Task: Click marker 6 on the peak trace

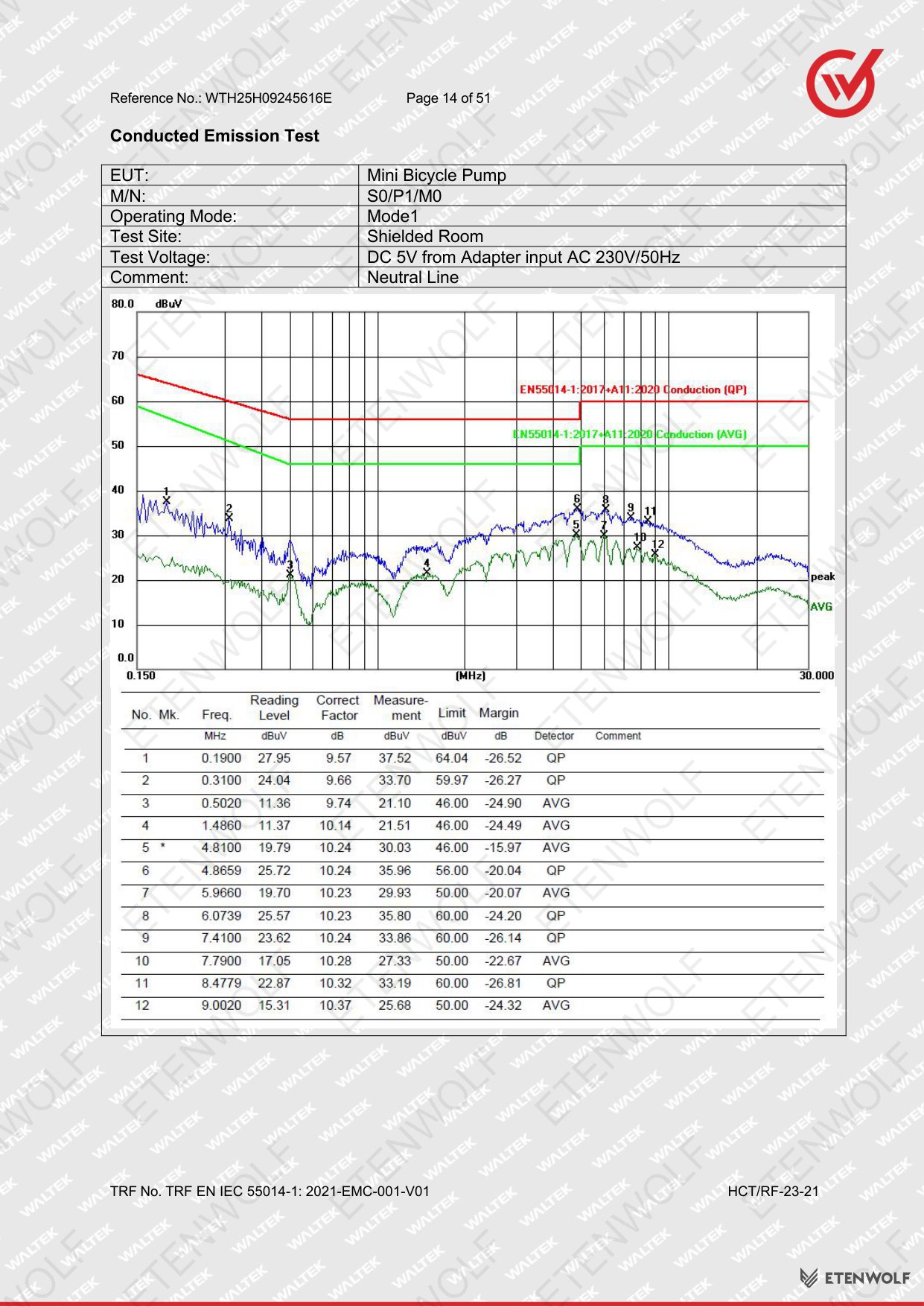Action: point(577,508)
